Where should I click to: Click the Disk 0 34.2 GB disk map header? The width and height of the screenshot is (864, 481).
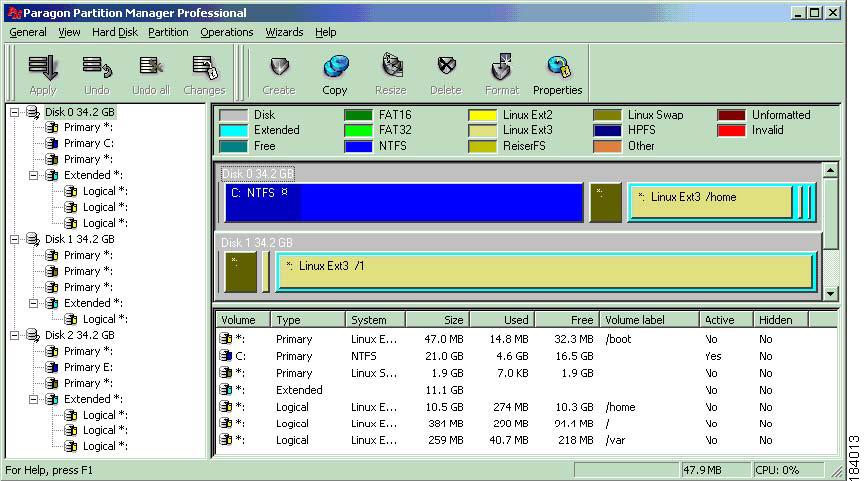point(257,174)
